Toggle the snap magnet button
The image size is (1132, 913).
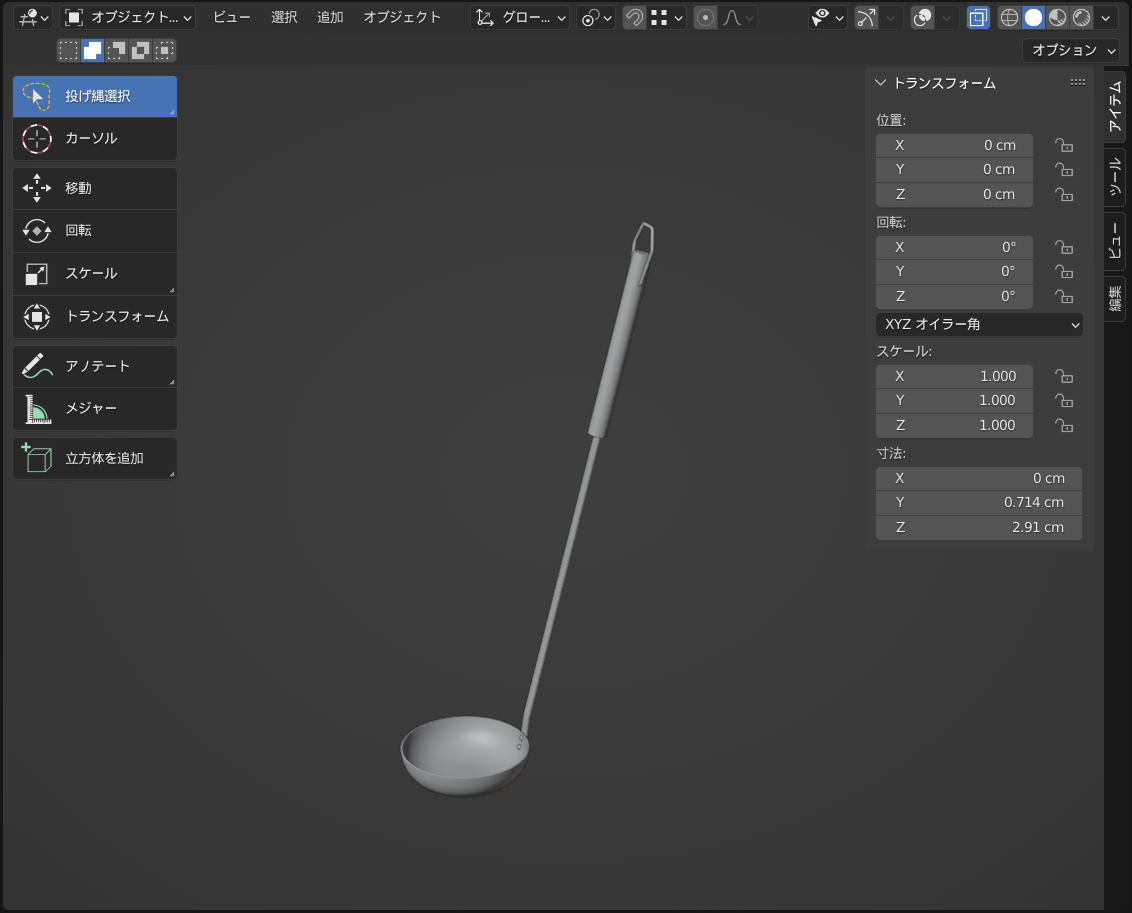(634, 17)
